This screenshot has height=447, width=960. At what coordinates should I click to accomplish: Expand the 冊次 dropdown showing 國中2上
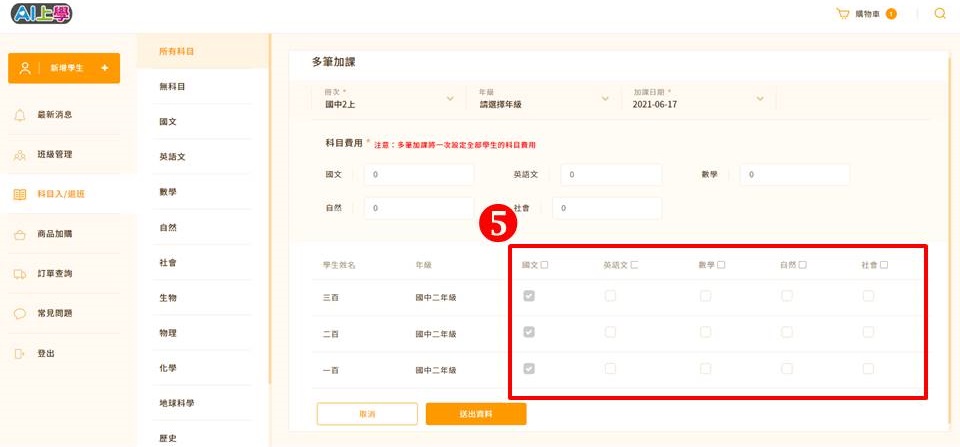click(x=389, y=99)
